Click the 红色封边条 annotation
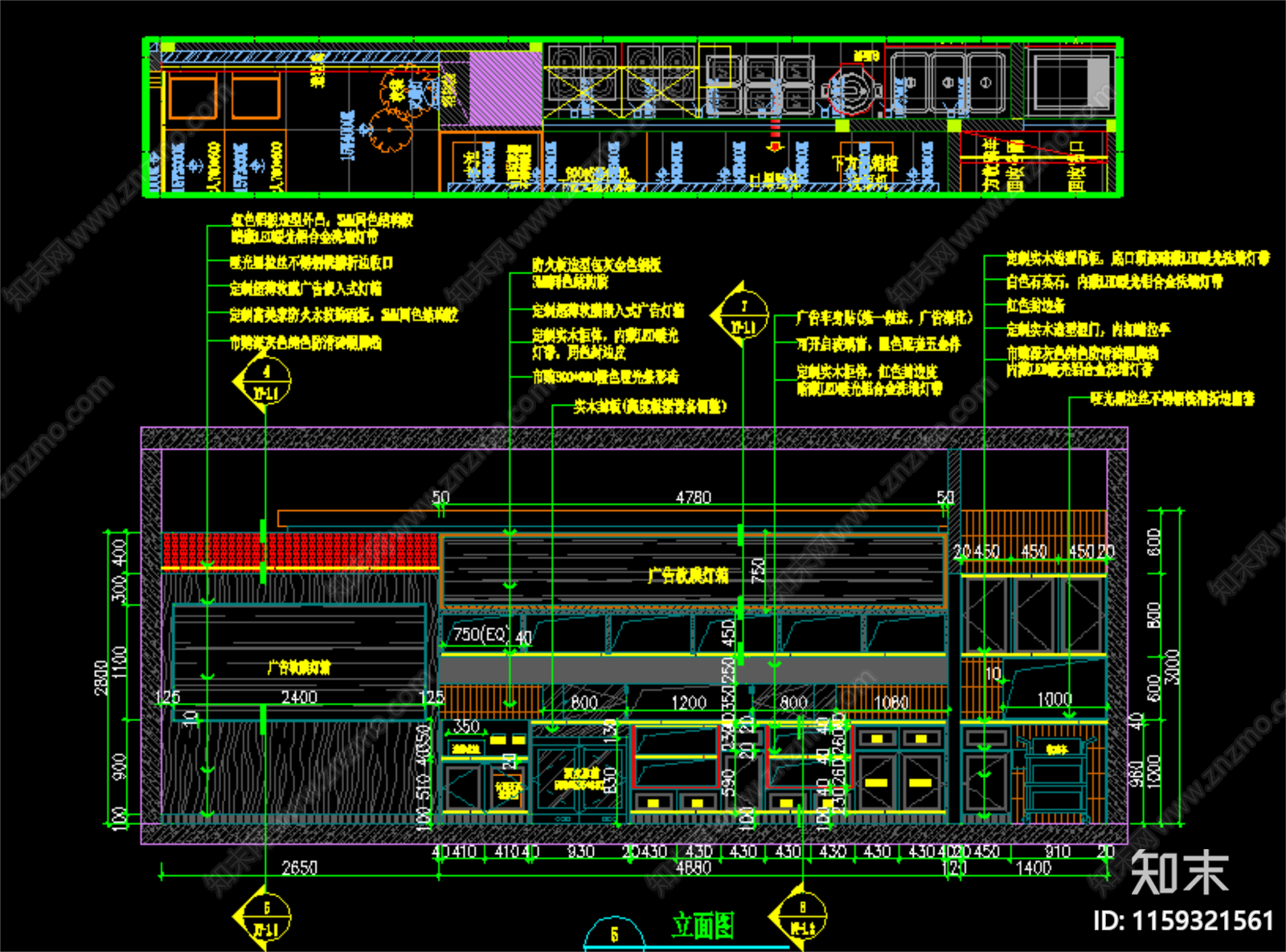Image resolution: width=1286 pixels, height=952 pixels. pos(1035,305)
